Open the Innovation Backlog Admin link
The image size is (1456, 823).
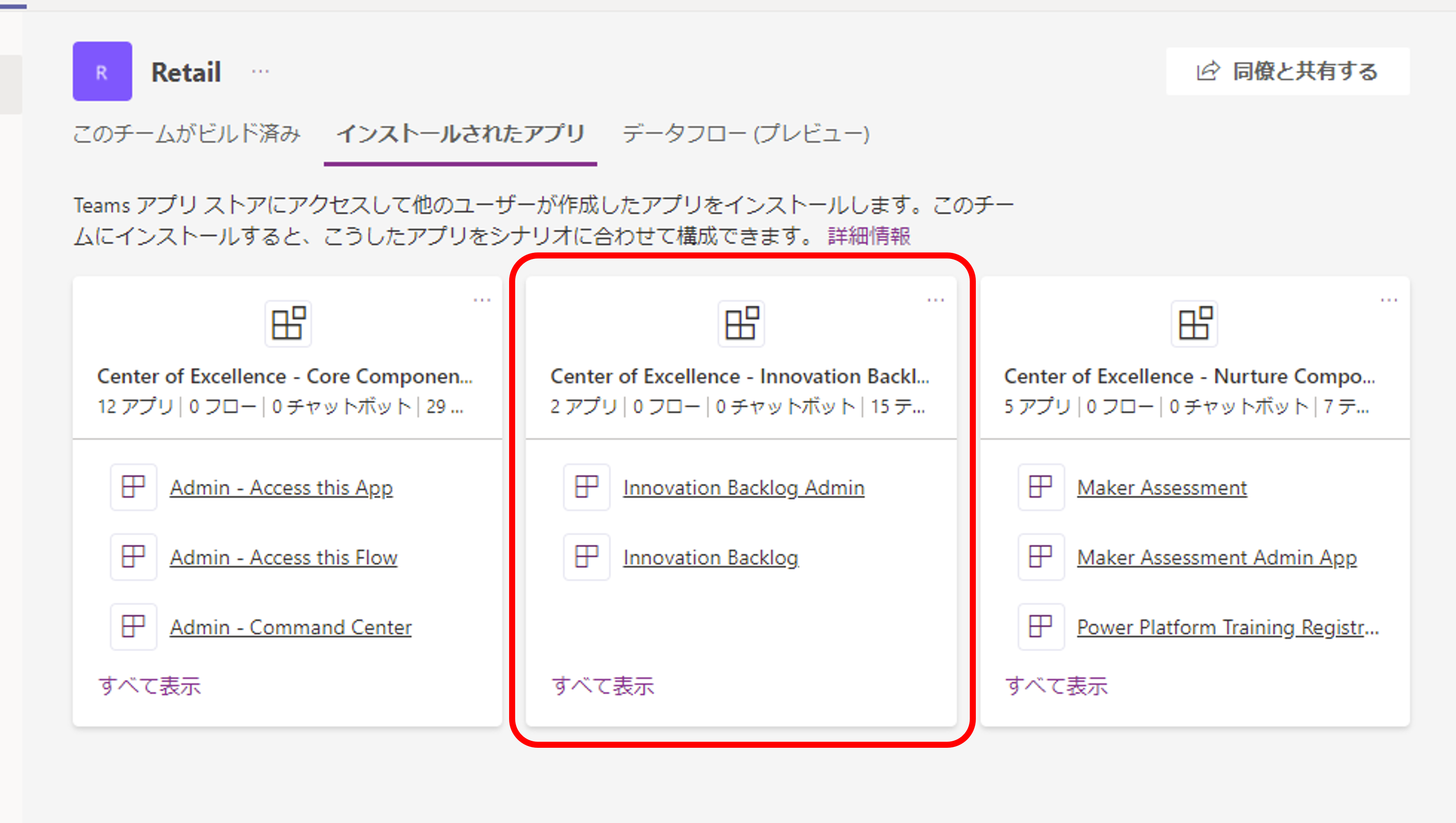coord(744,488)
